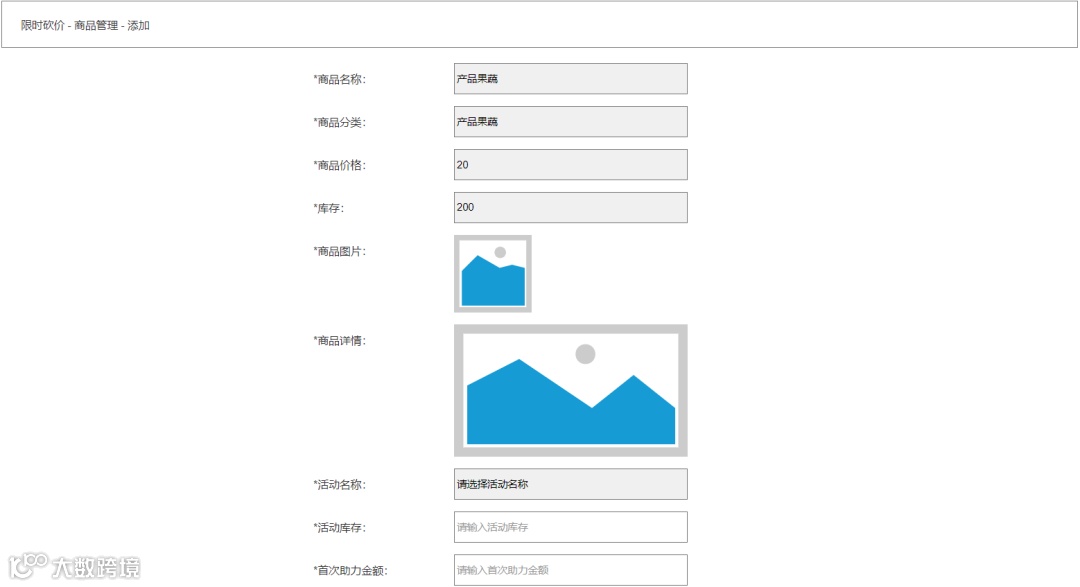The image size is (1080, 587).
Task: Click the 商品价格 field showing 20
Action: pyautogui.click(x=570, y=165)
